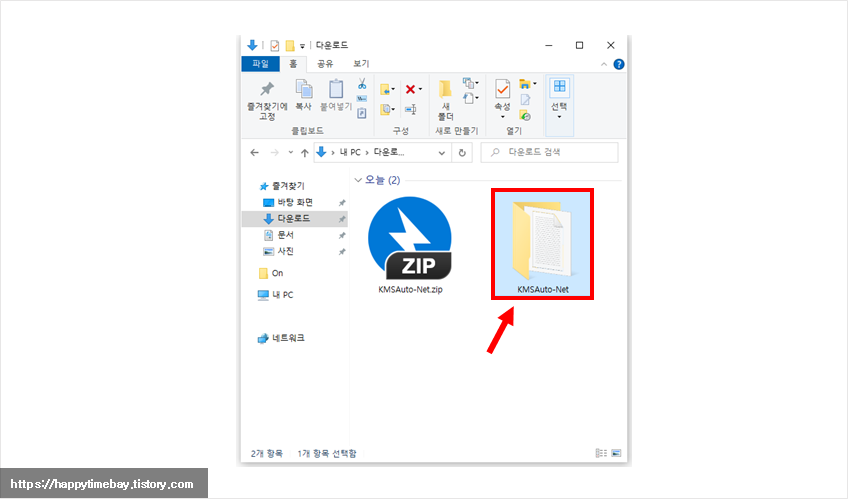Click the Open folder icon in the 열기 group
The height and width of the screenshot is (499, 848).
pyautogui.click(x=525, y=84)
